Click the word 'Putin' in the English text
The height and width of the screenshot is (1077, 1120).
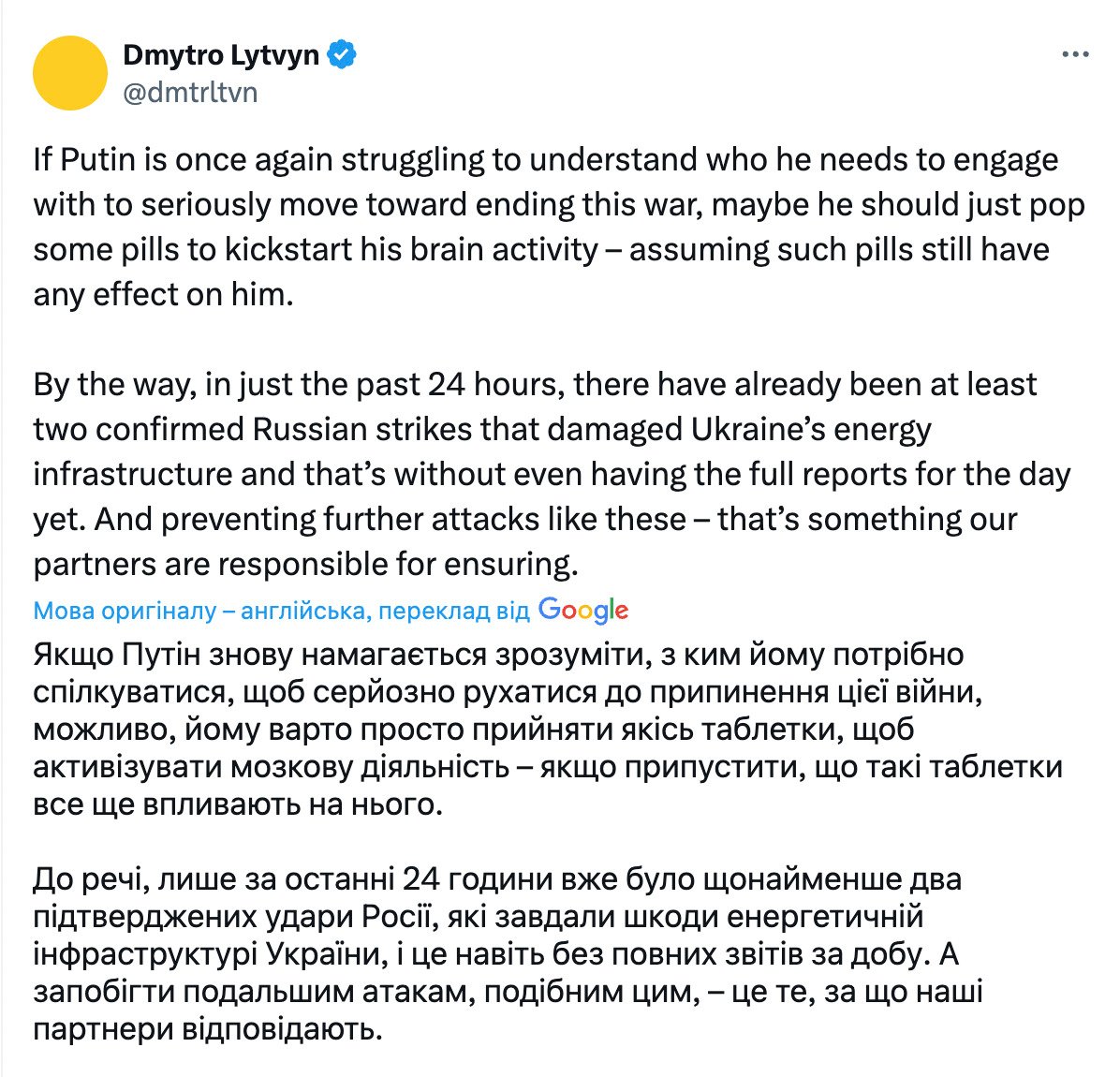[94, 160]
